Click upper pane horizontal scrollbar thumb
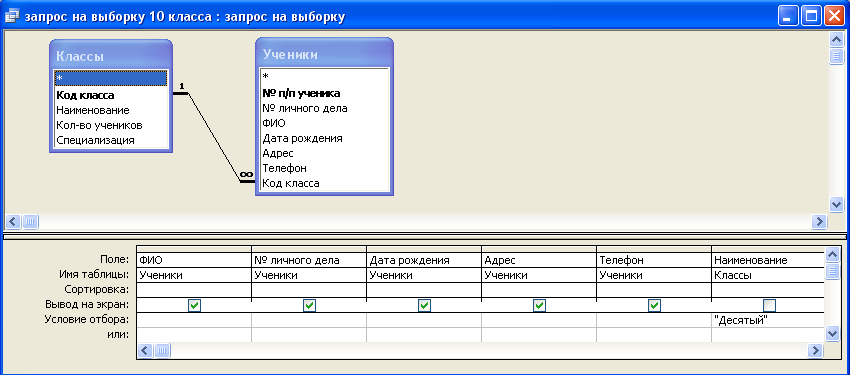 [30, 221]
